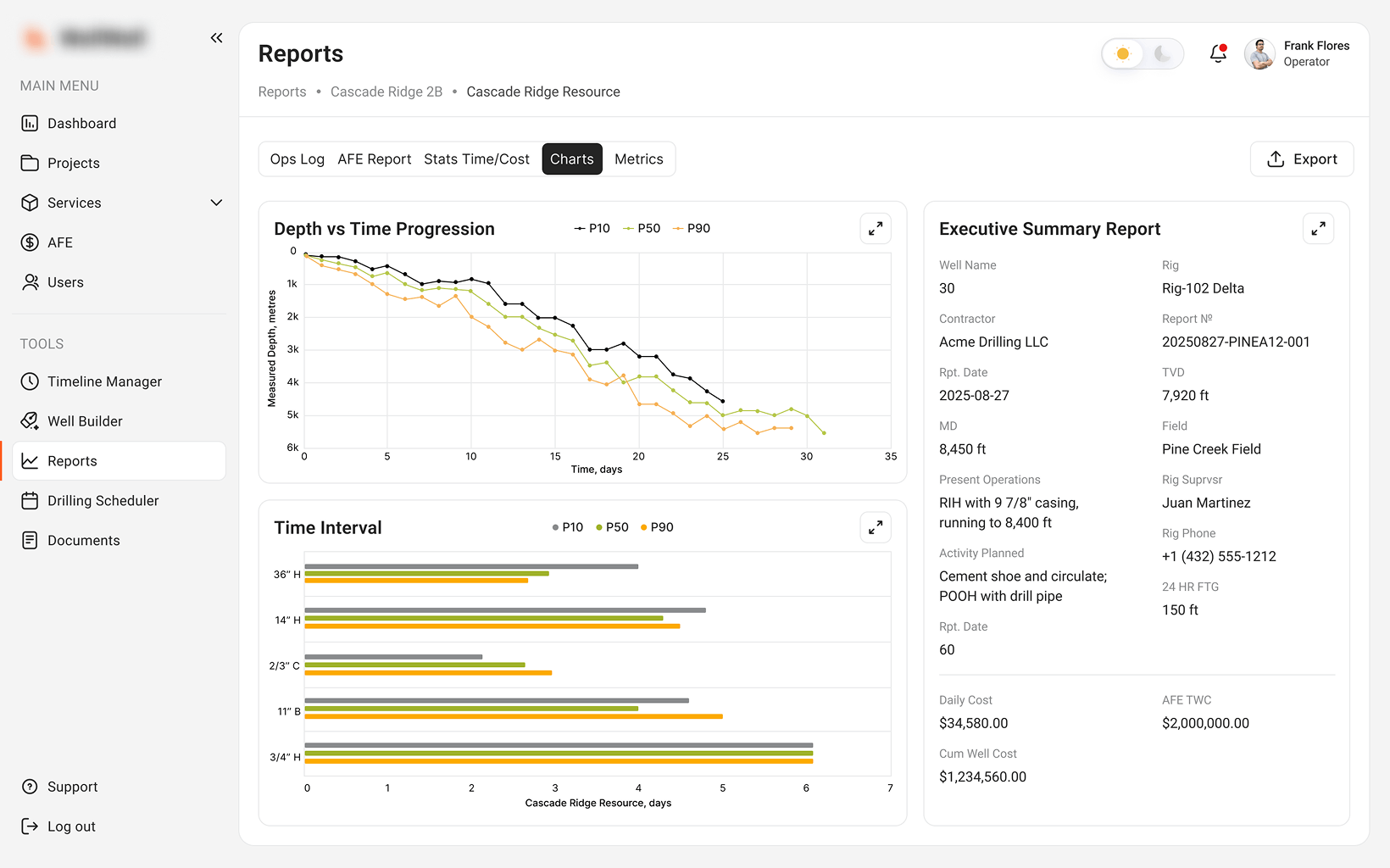Open the AFE Report tab
Image resolution: width=1390 pixels, height=868 pixels.
[374, 159]
